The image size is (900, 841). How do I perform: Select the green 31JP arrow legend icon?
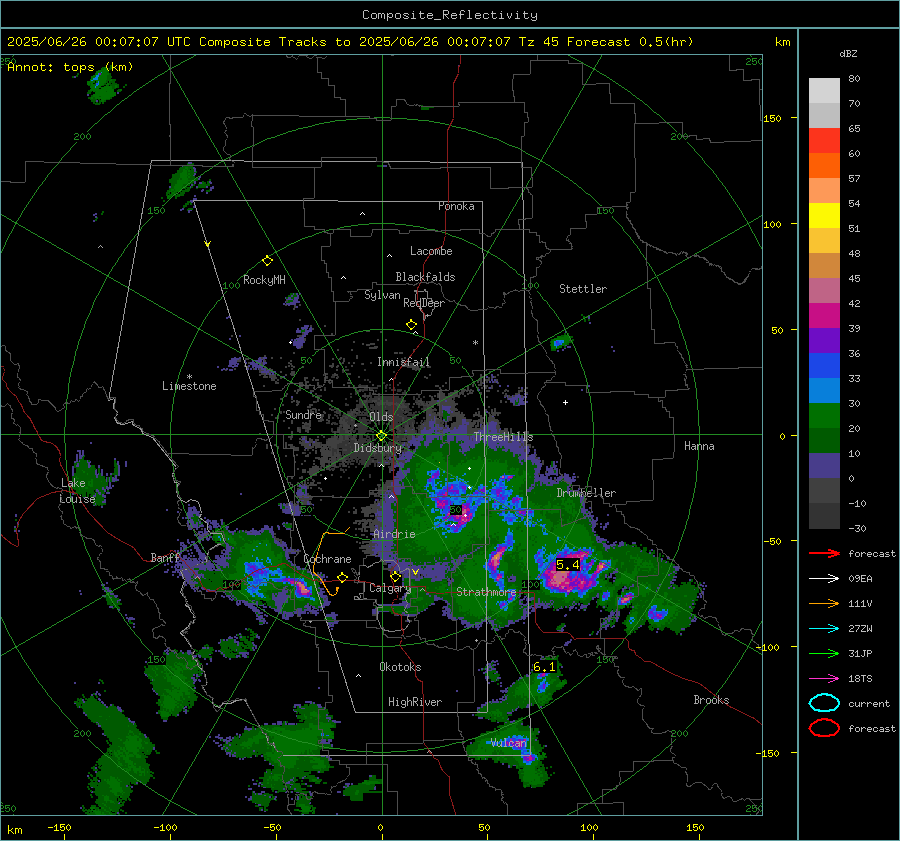pos(824,653)
